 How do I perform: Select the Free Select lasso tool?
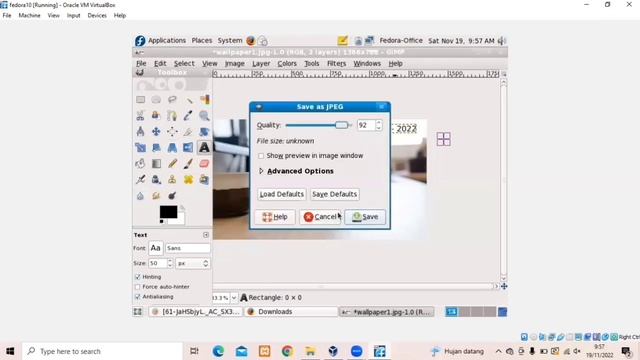172,100
